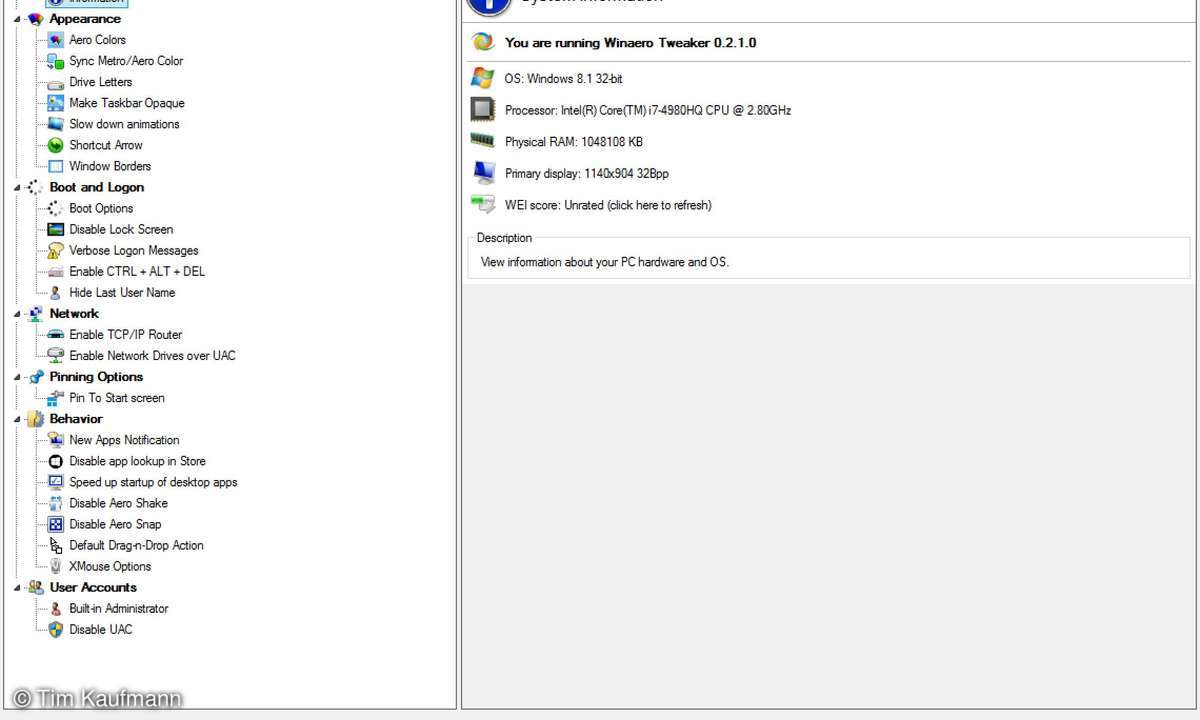The image size is (1200, 720).
Task: Click the Pin To Start screen icon
Action: [56, 397]
